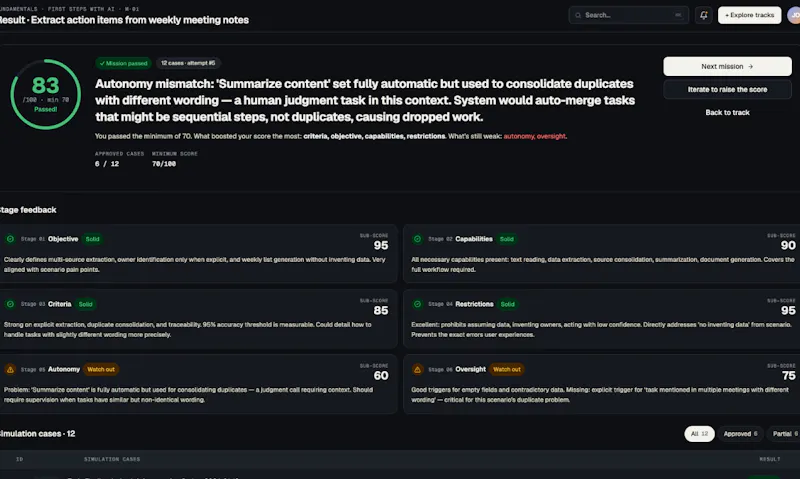Click the Solid badge beside Objective
This screenshot has height=479, width=800.
pos(92,239)
